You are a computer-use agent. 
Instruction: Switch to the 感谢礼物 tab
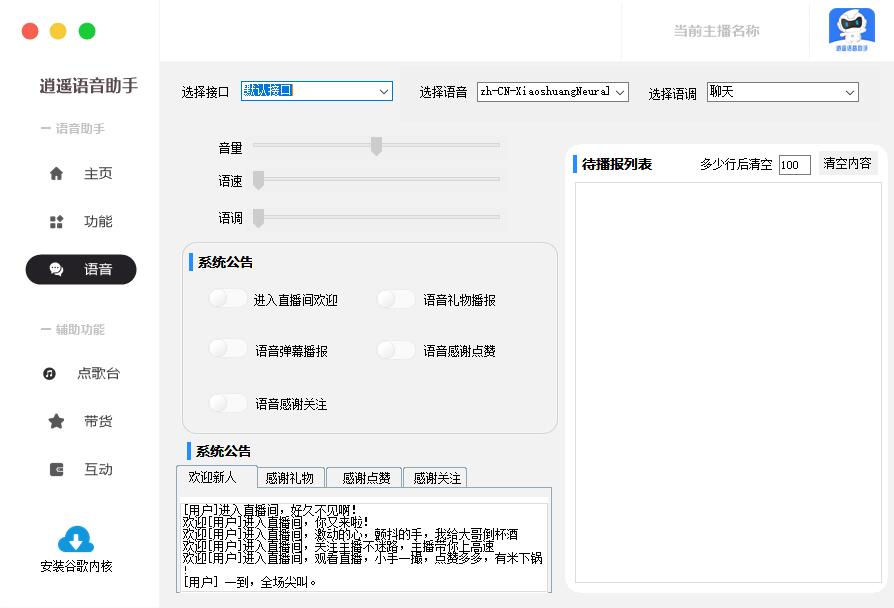tap(289, 478)
